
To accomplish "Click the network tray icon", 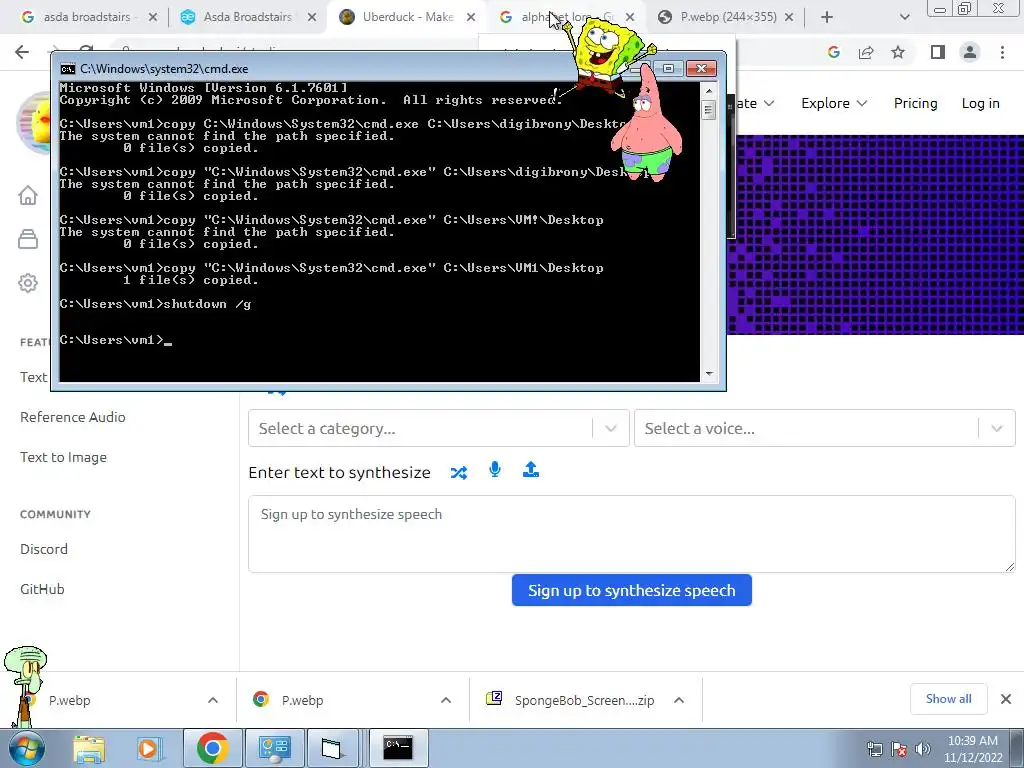I will (x=874, y=749).
